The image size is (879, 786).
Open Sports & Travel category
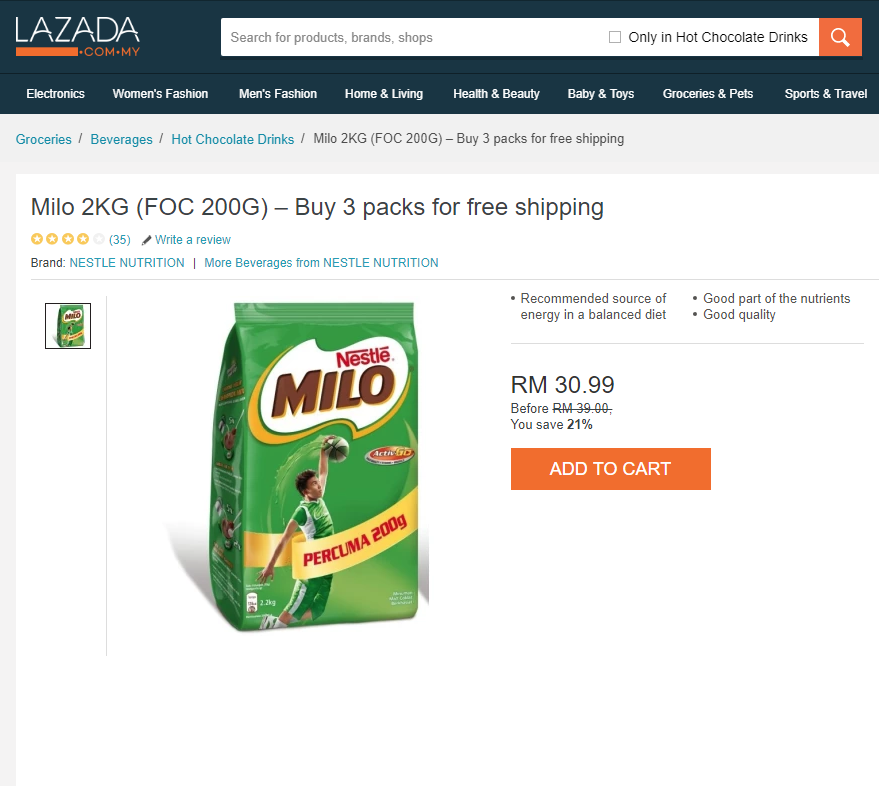pos(826,94)
